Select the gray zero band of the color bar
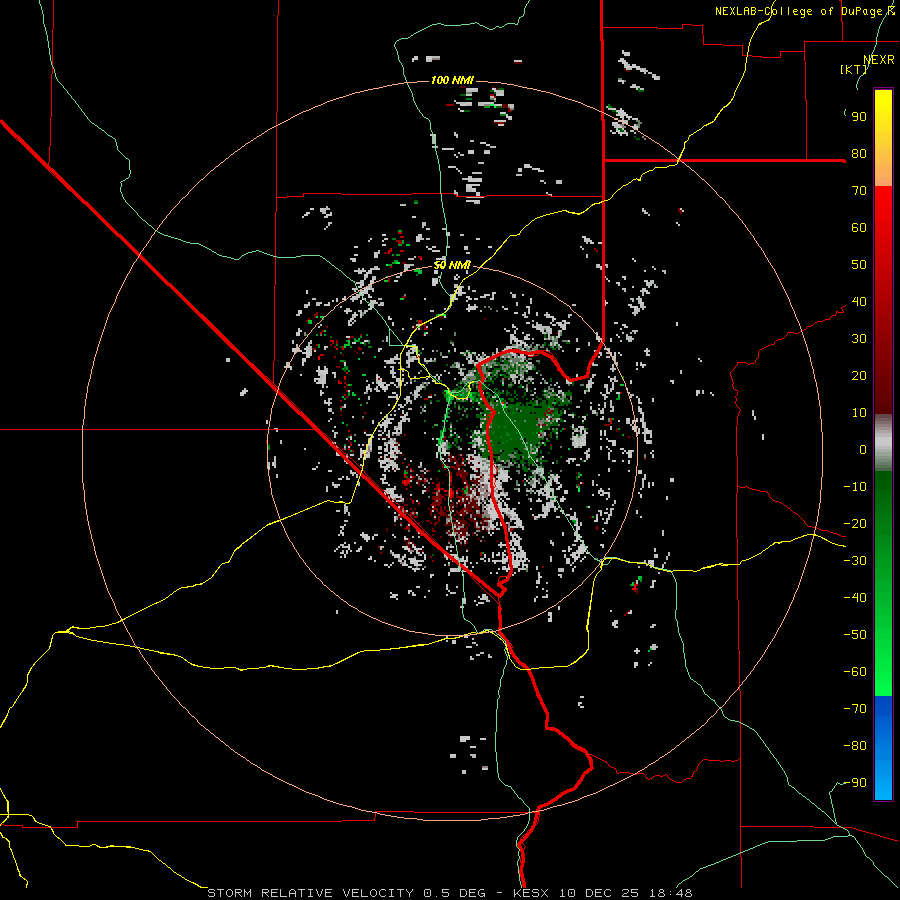900x900 pixels. (883, 443)
